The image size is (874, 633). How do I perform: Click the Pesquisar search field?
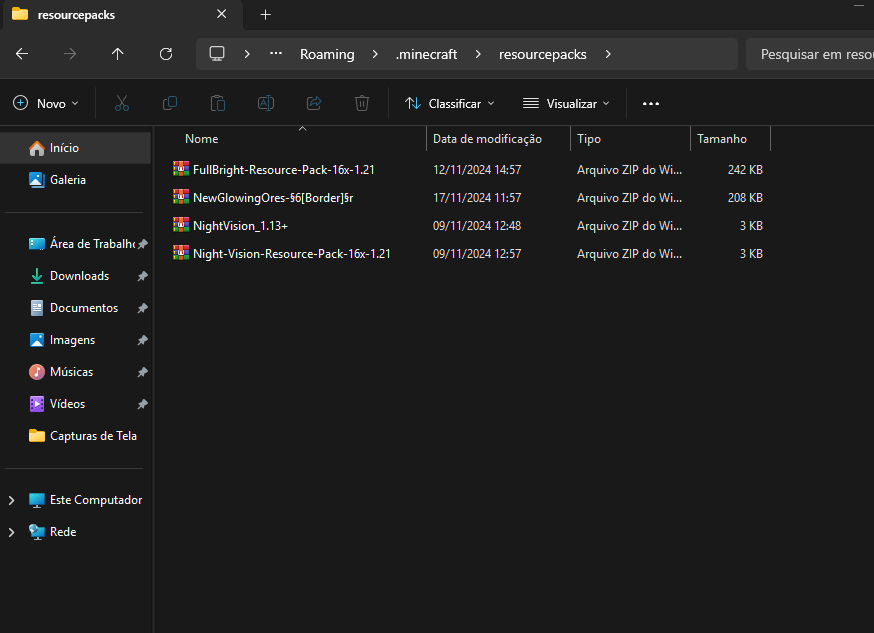[810, 54]
